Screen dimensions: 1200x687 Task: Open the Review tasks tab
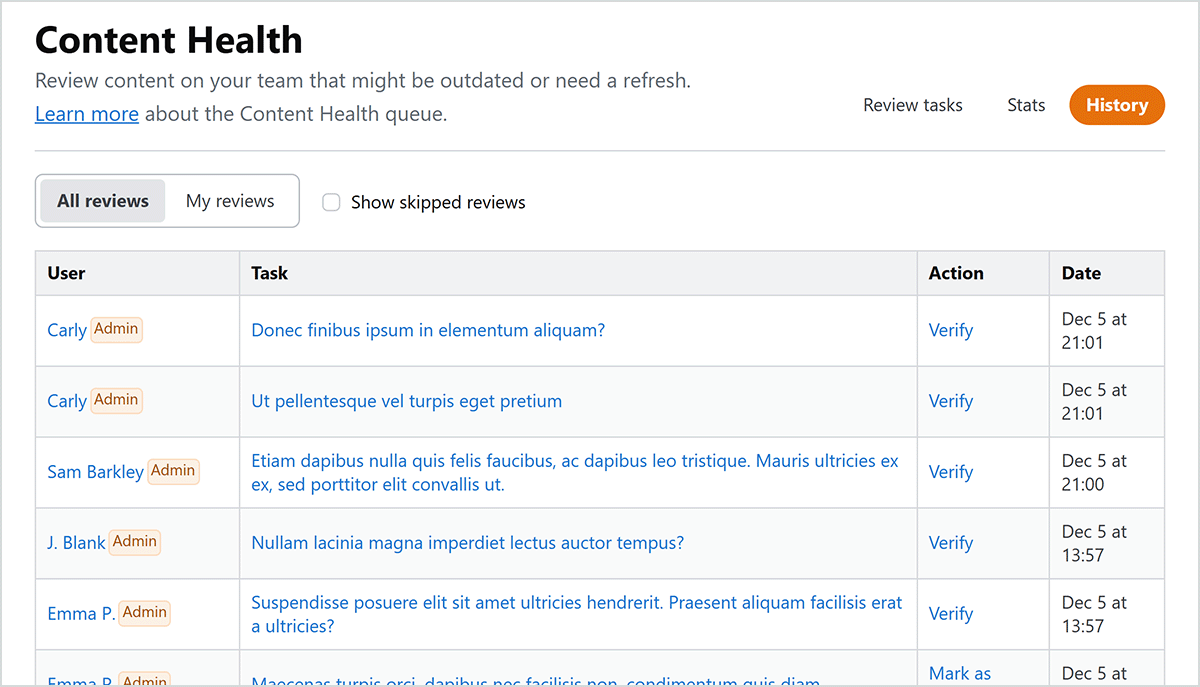tap(913, 105)
